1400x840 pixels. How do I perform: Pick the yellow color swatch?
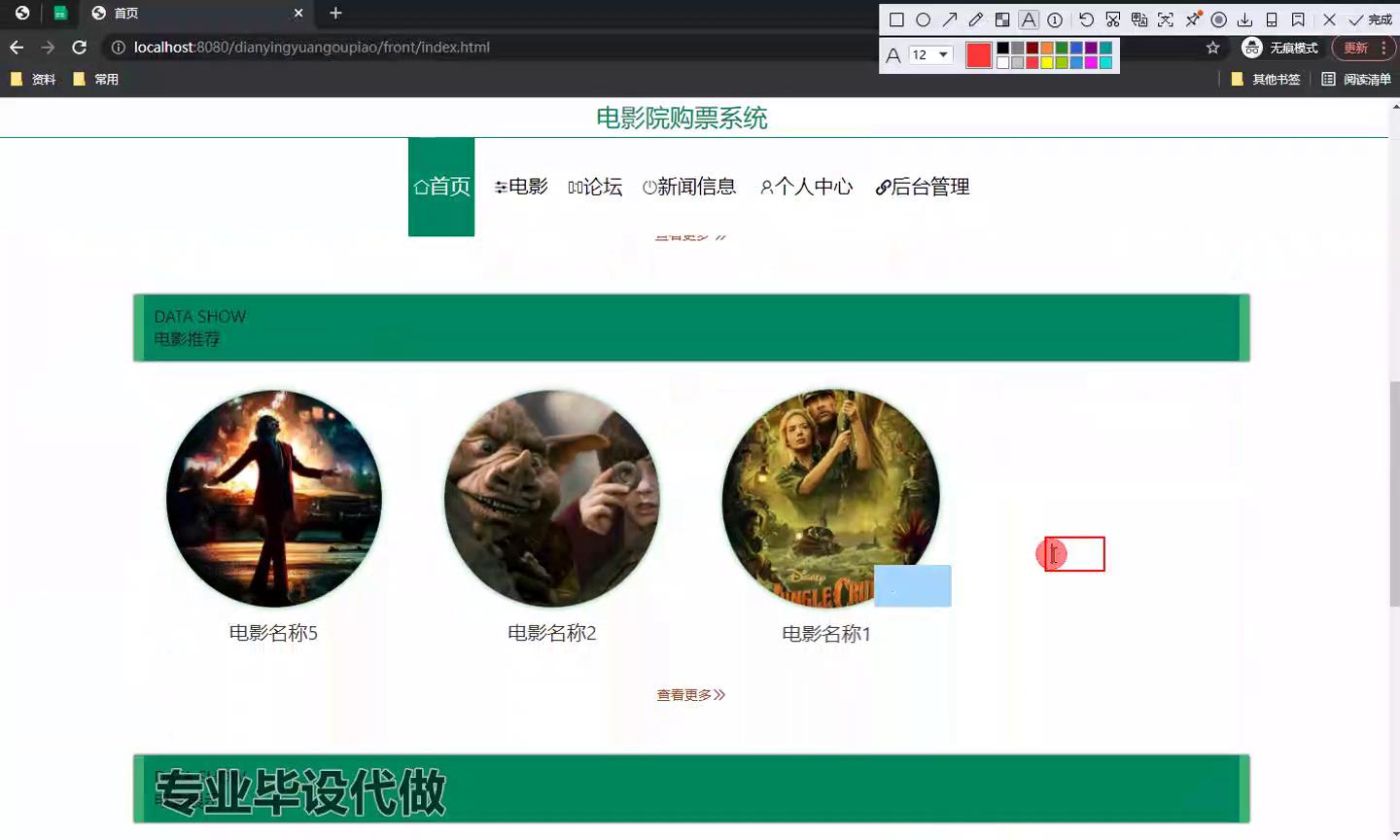(x=1047, y=63)
